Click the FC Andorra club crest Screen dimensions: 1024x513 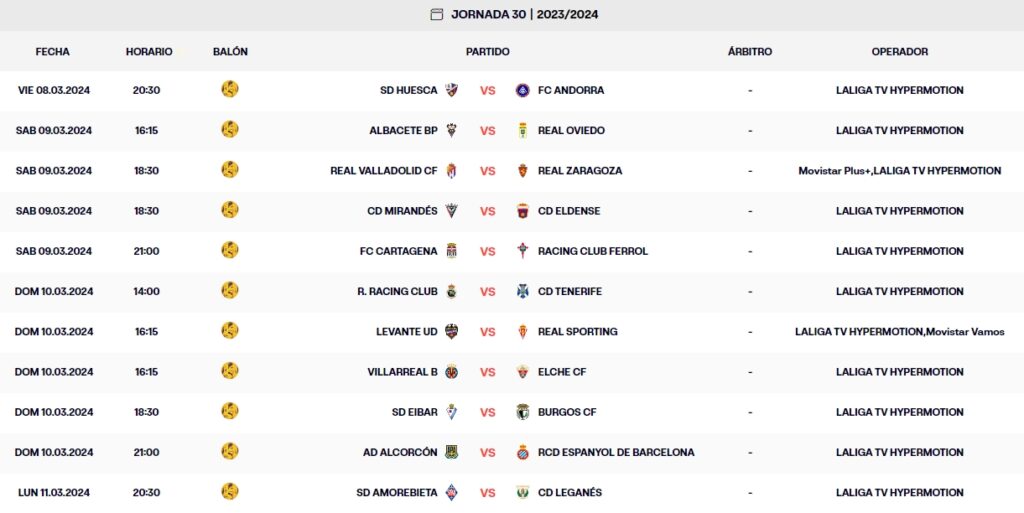pos(522,90)
